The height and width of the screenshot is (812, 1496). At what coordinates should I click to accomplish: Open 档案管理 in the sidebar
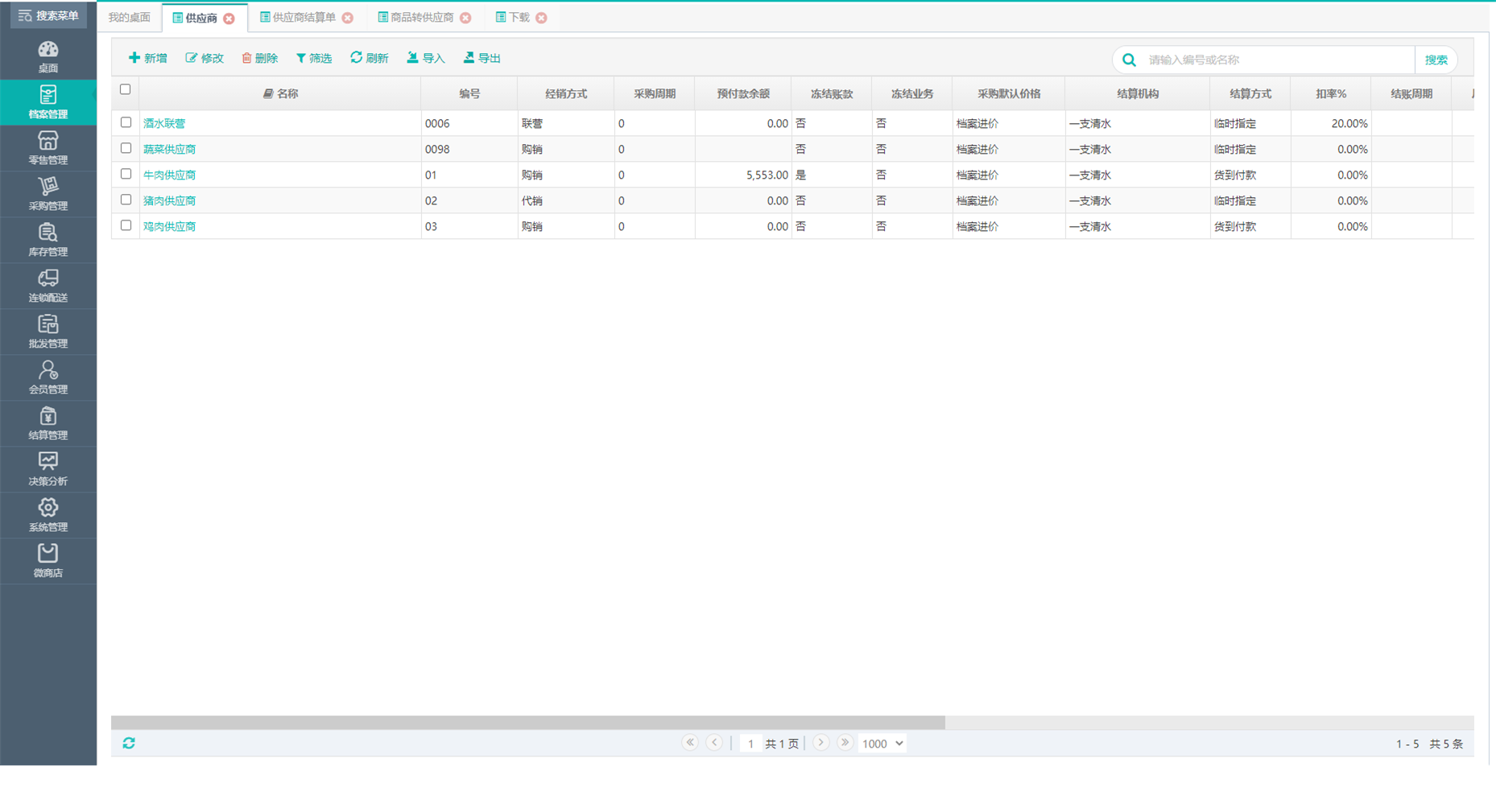(x=48, y=102)
